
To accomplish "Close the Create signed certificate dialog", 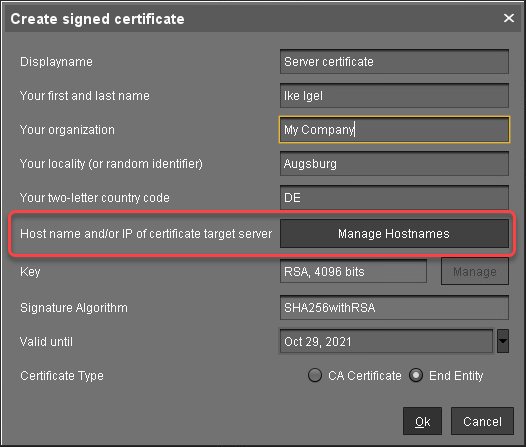I will pyautogui.click(x=509, y=18).
